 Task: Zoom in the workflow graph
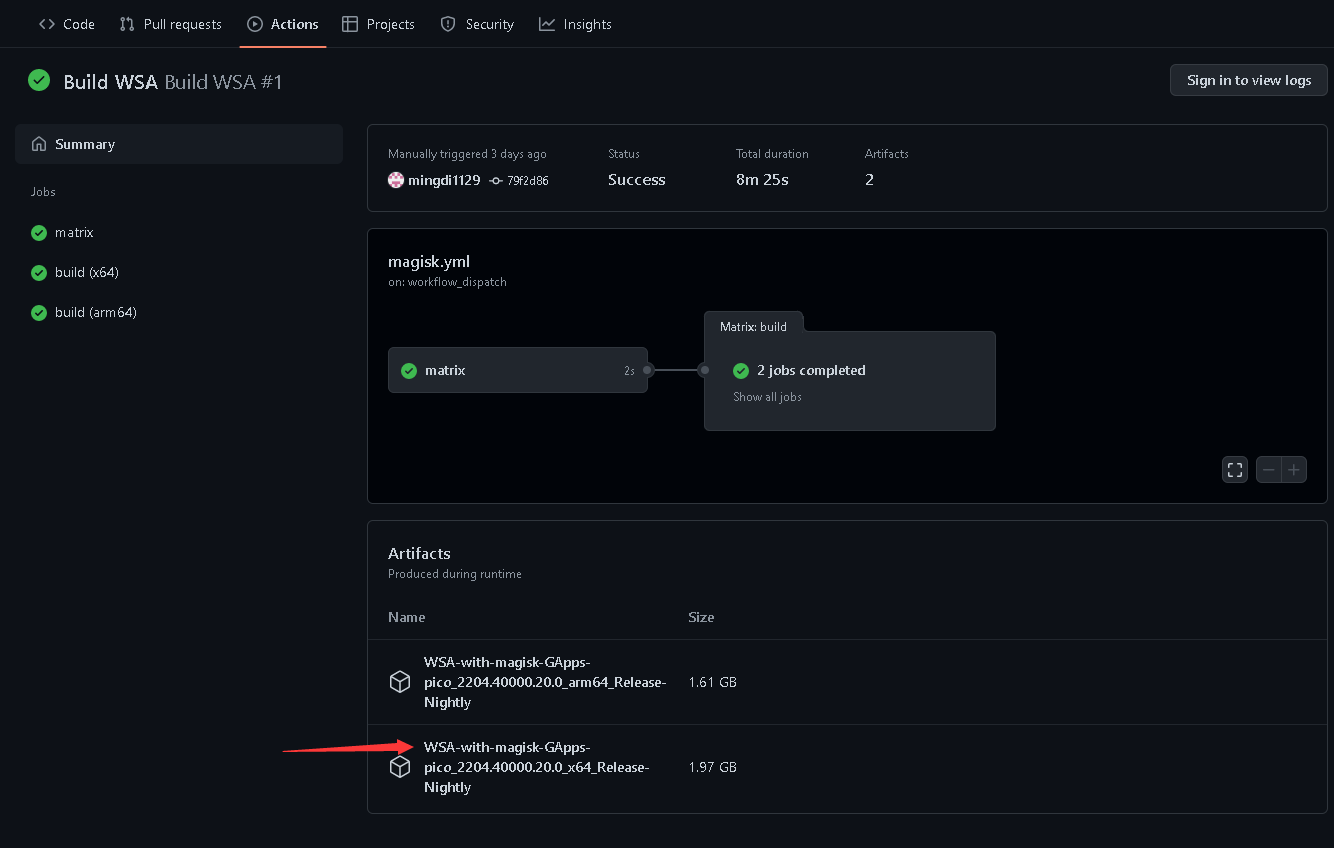(x=1294, y=469)
